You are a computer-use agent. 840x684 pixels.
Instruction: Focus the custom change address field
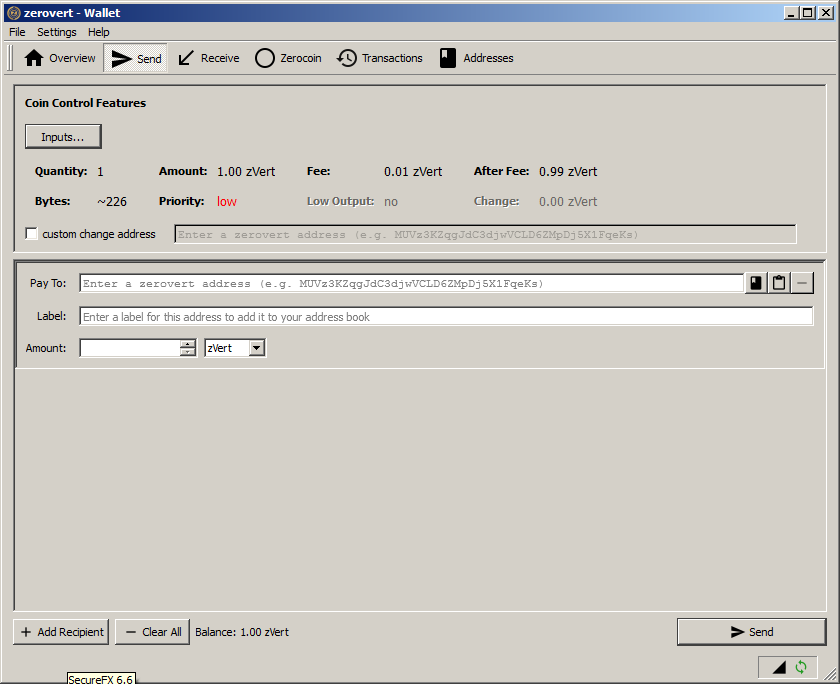pyautogui.click(x=485, y=235)
